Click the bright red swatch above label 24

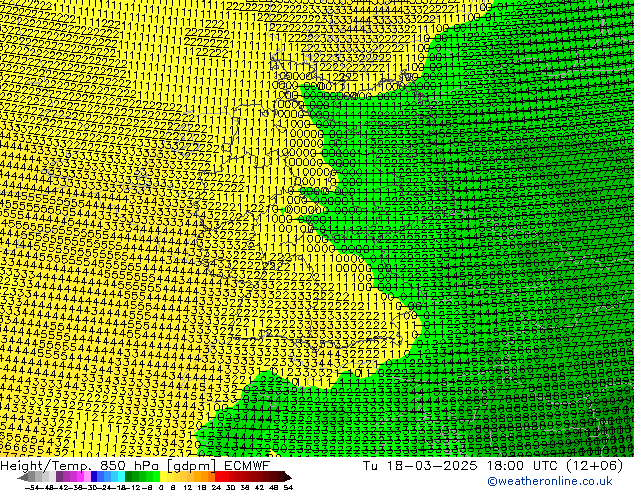(x=218, y=477)
